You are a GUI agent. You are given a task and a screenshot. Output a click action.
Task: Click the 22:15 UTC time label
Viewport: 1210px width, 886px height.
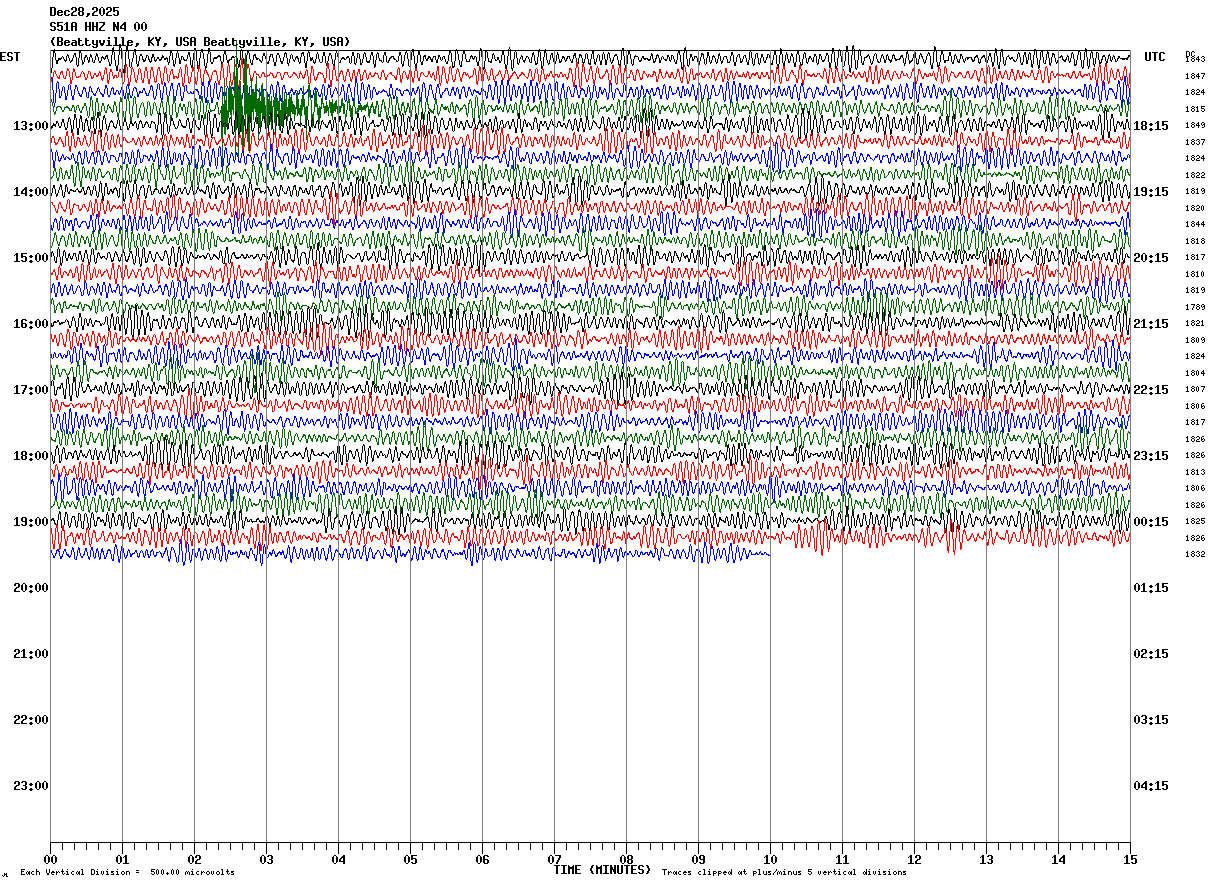point(1150,389)
